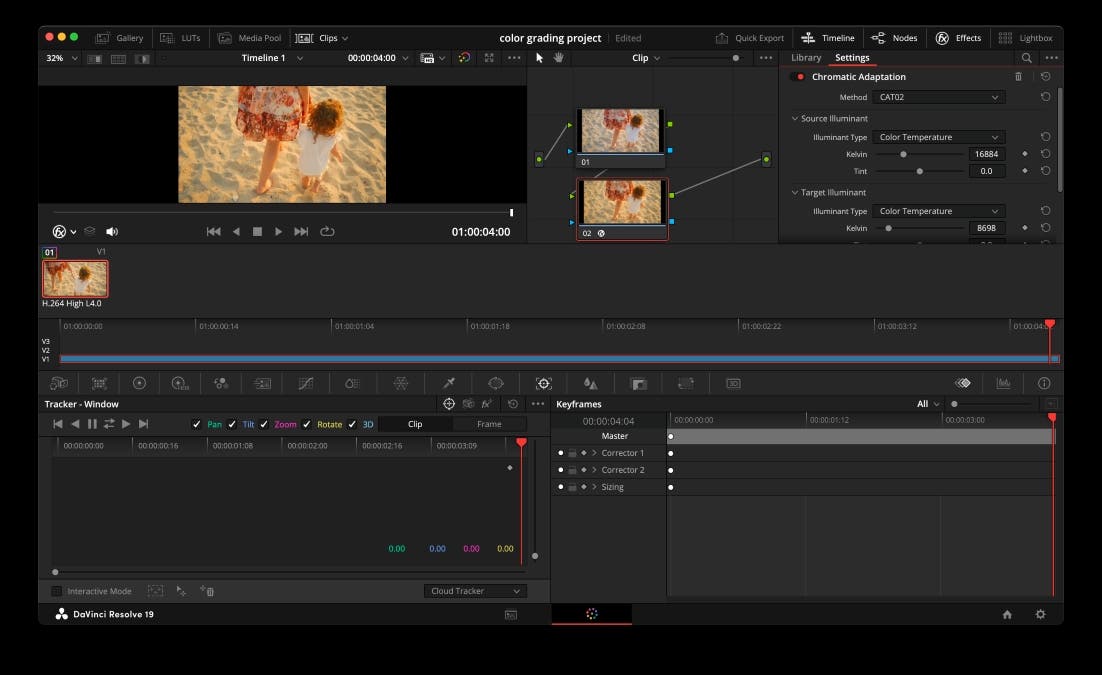Switch to the Library tab

coord(806,57)
